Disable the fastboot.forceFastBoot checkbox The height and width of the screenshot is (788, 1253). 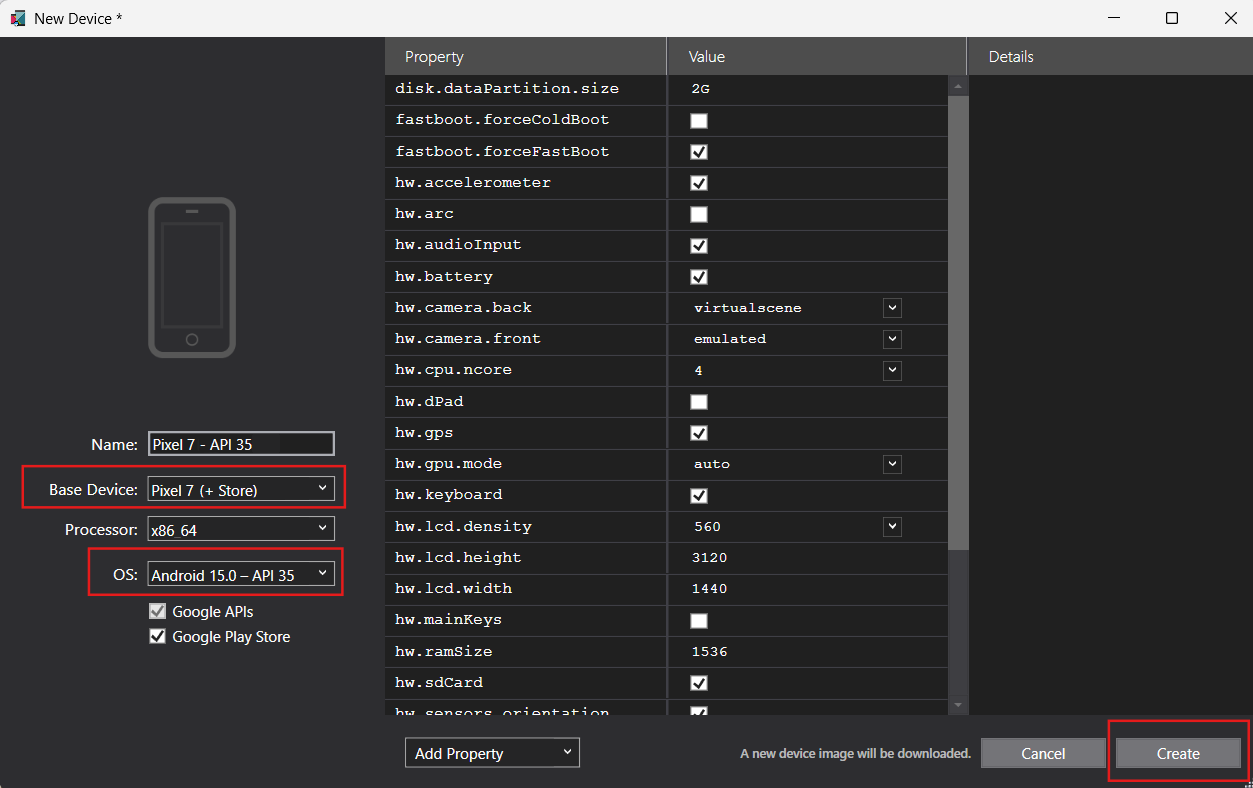[x=698, y=151]
